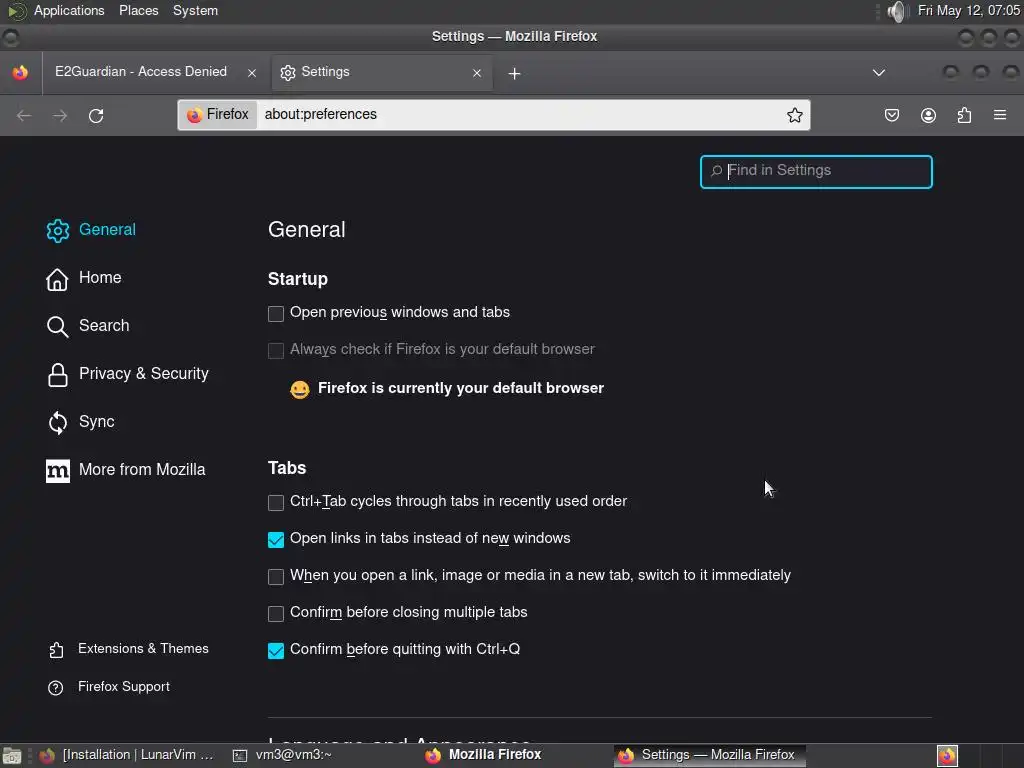
Task: Click the Firefox logo left of tabs
Action: pos(20,72)
